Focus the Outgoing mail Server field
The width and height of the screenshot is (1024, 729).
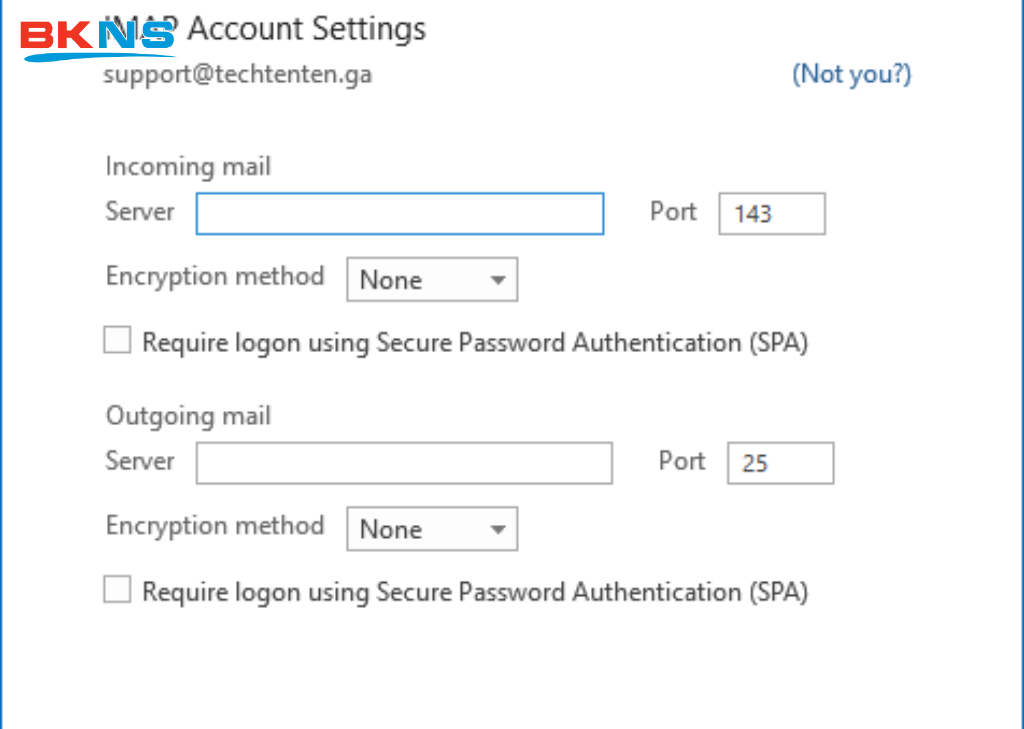click(403, 463)
